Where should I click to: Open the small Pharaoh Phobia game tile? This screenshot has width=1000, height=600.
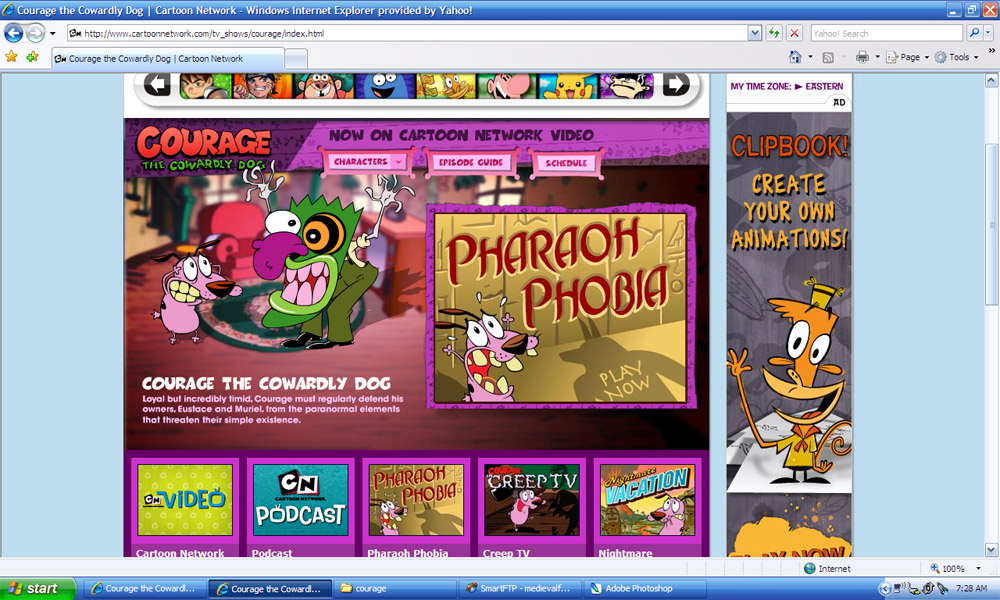pyautogui.click(x=416, y=499)
